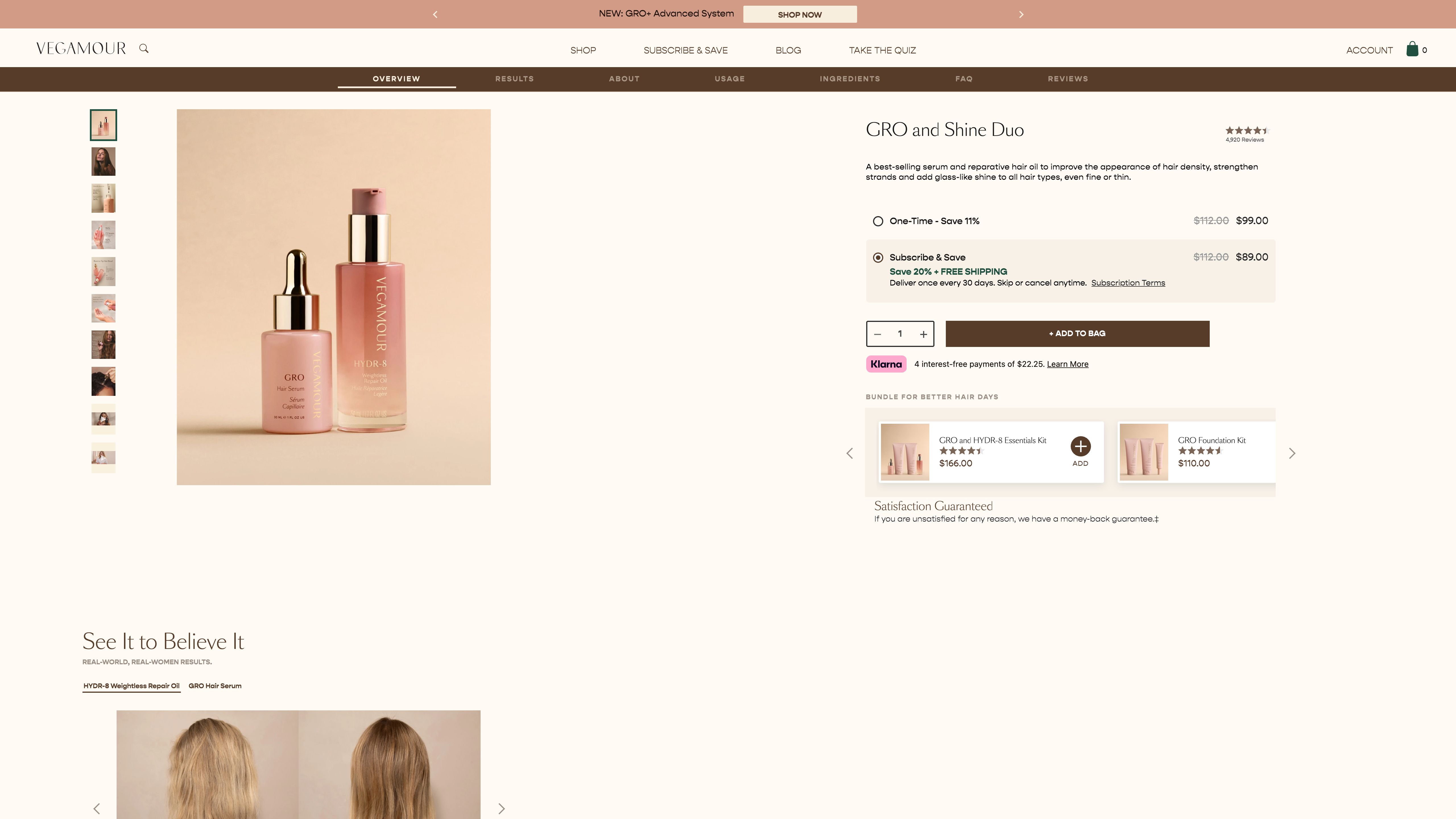This screenshot has width=1456, height=819.
Task: Select the Subscribe & Save option
Action: point(877,257)
